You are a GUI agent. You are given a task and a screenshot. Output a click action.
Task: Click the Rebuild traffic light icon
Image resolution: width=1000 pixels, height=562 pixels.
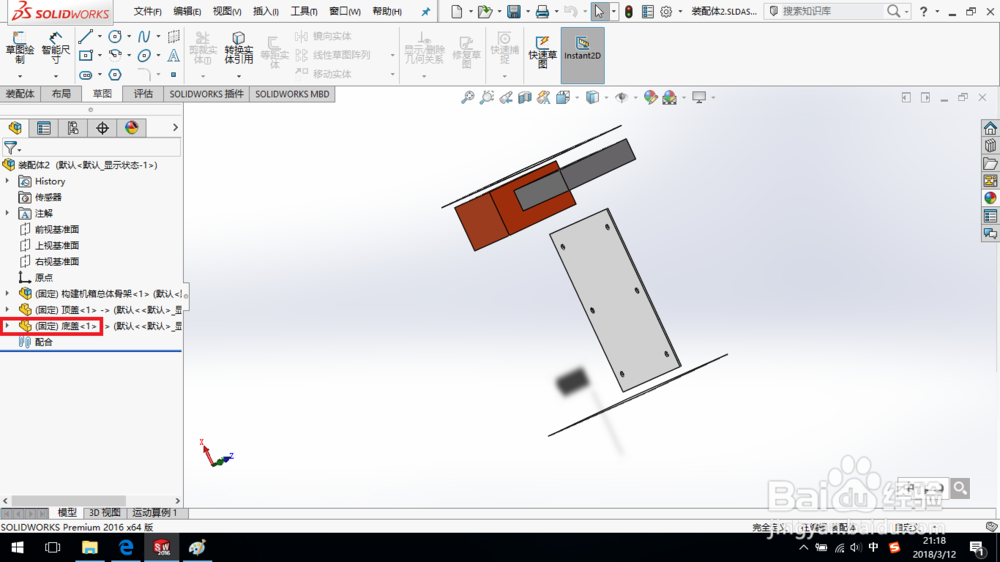tap(629, 11)
